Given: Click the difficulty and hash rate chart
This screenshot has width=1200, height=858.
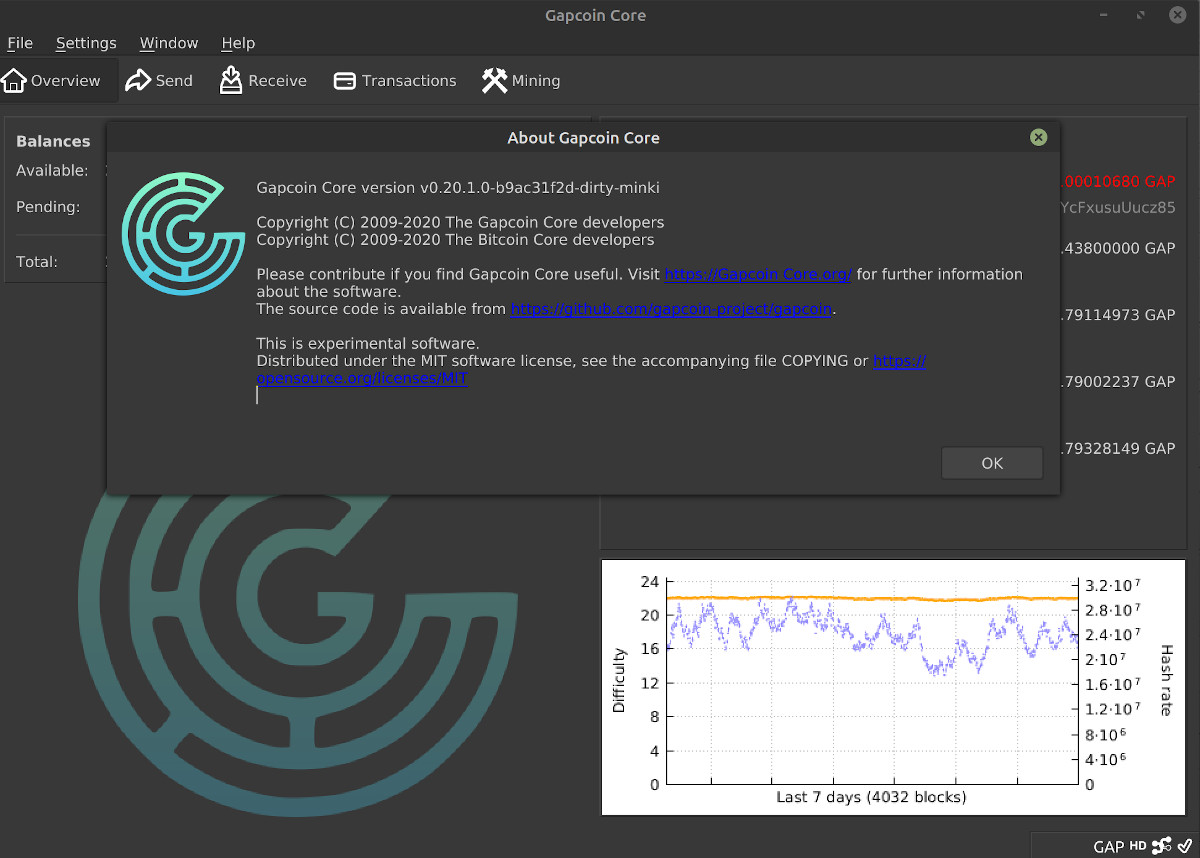Looking at the screenshot, I should [x=894, y=686].
